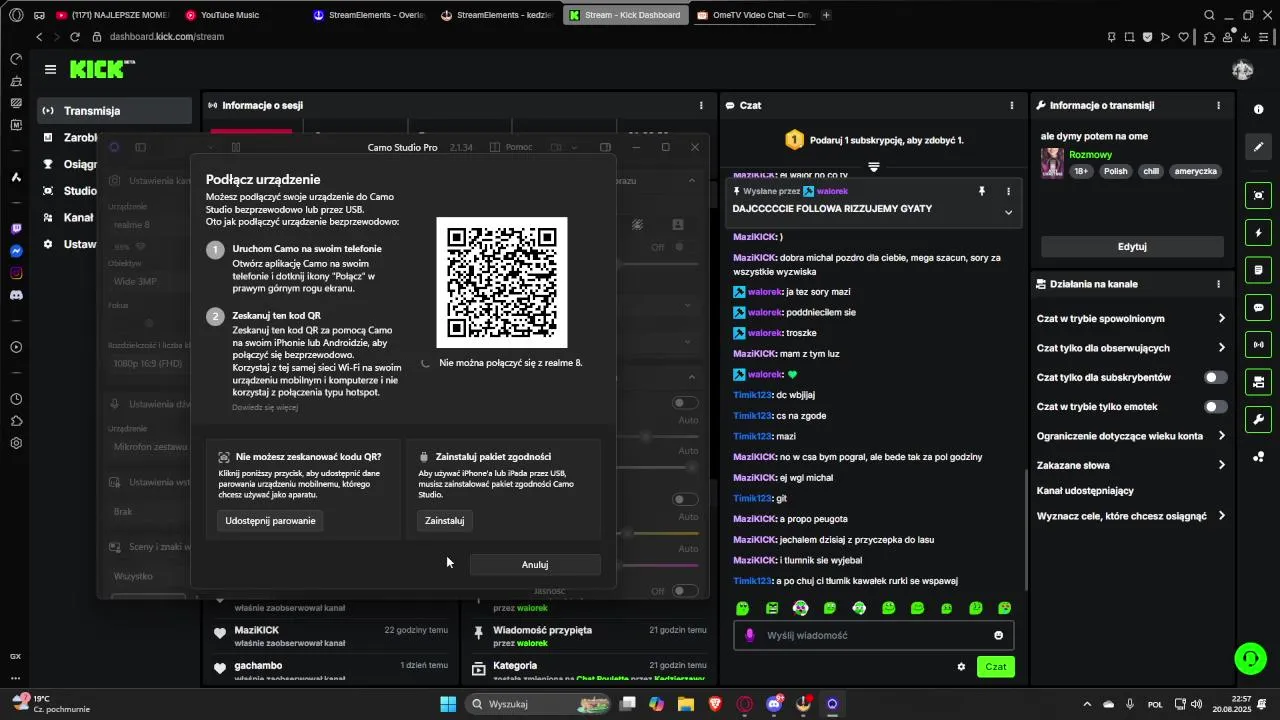Viewport: 1280px width, 720px height.
Task: Click the Rozmowy category link
Action: pos(1091,155)
